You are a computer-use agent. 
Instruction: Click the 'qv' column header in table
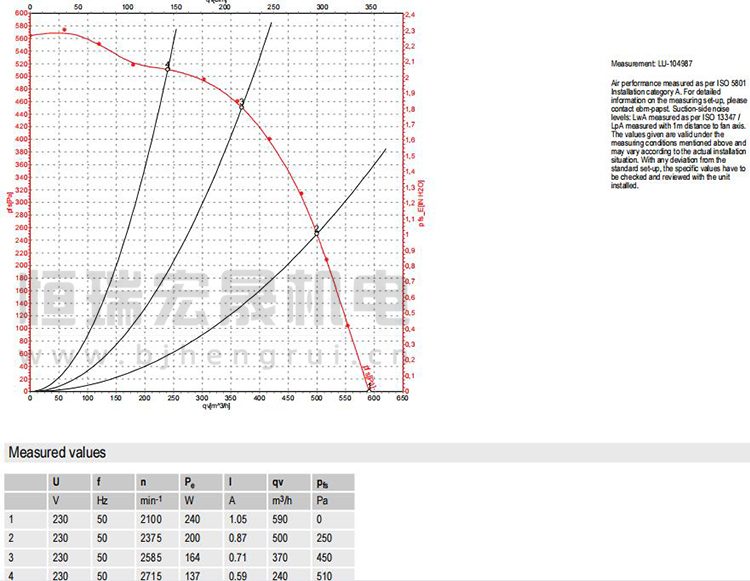click(277, 481)
